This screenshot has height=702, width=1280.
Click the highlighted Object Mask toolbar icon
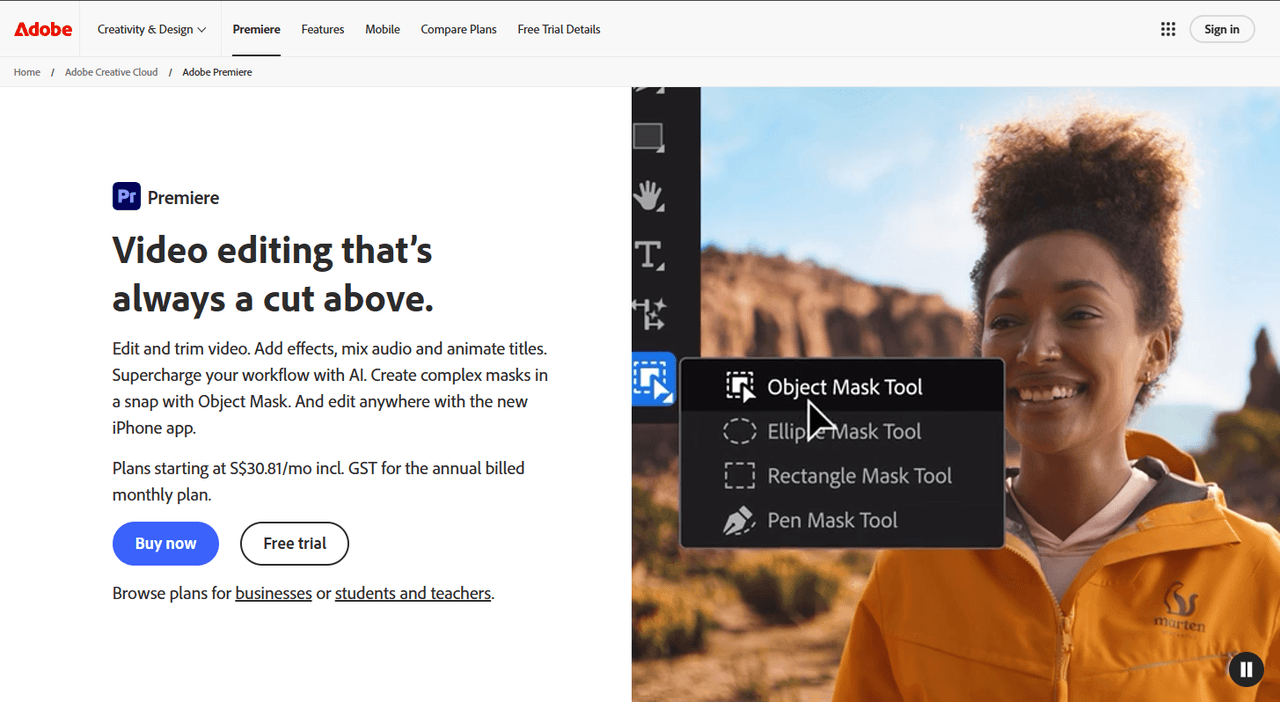pos(655,380)
